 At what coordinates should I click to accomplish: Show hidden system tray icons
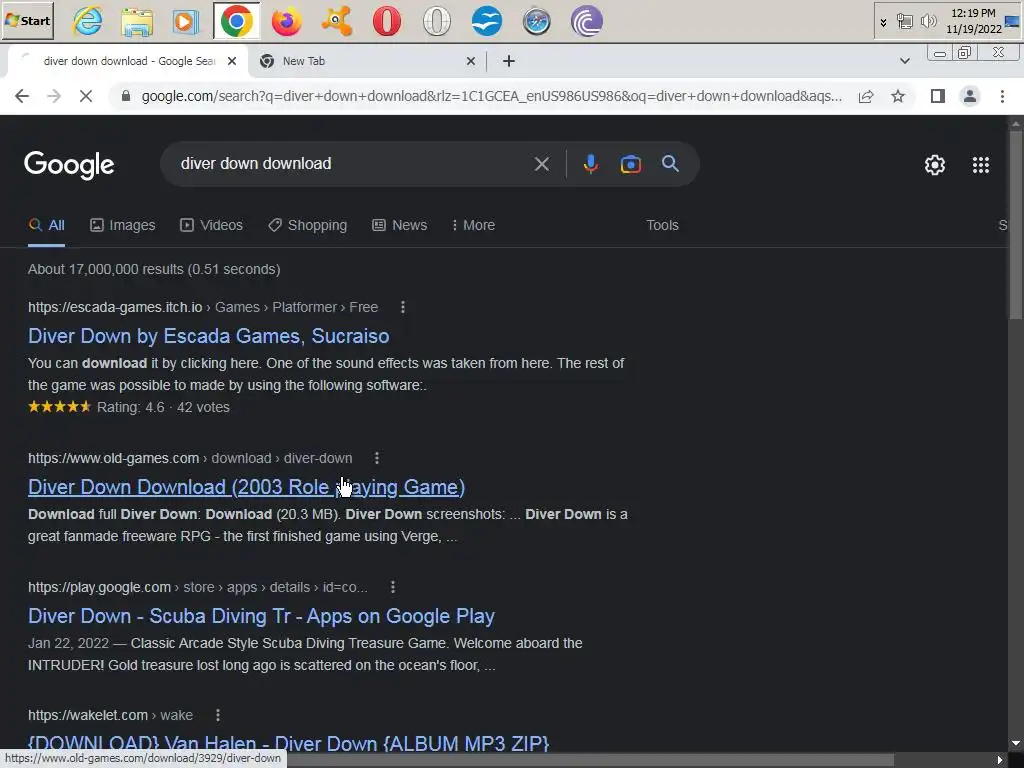[883, 22]
